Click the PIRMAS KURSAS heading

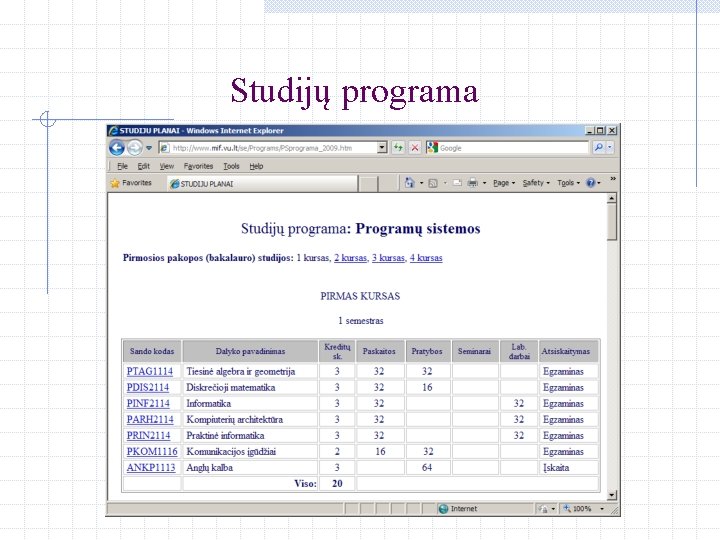360,296
